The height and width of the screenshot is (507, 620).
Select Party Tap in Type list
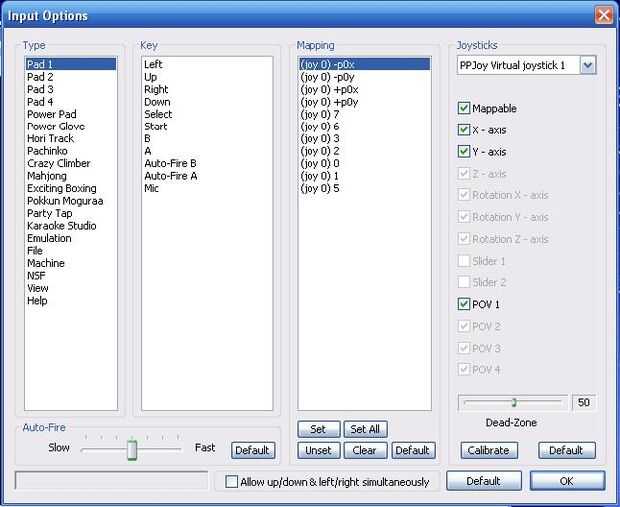point(71,213)
